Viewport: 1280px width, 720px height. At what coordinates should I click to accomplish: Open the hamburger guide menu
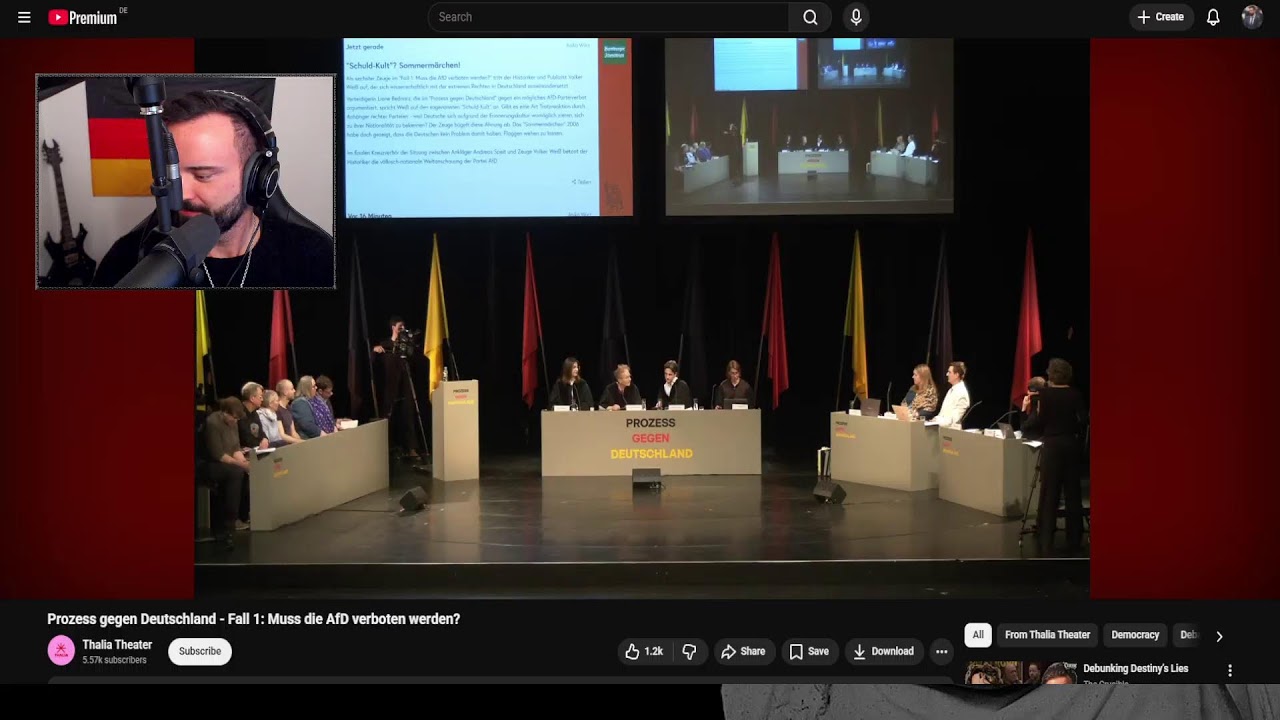(24, 17)
